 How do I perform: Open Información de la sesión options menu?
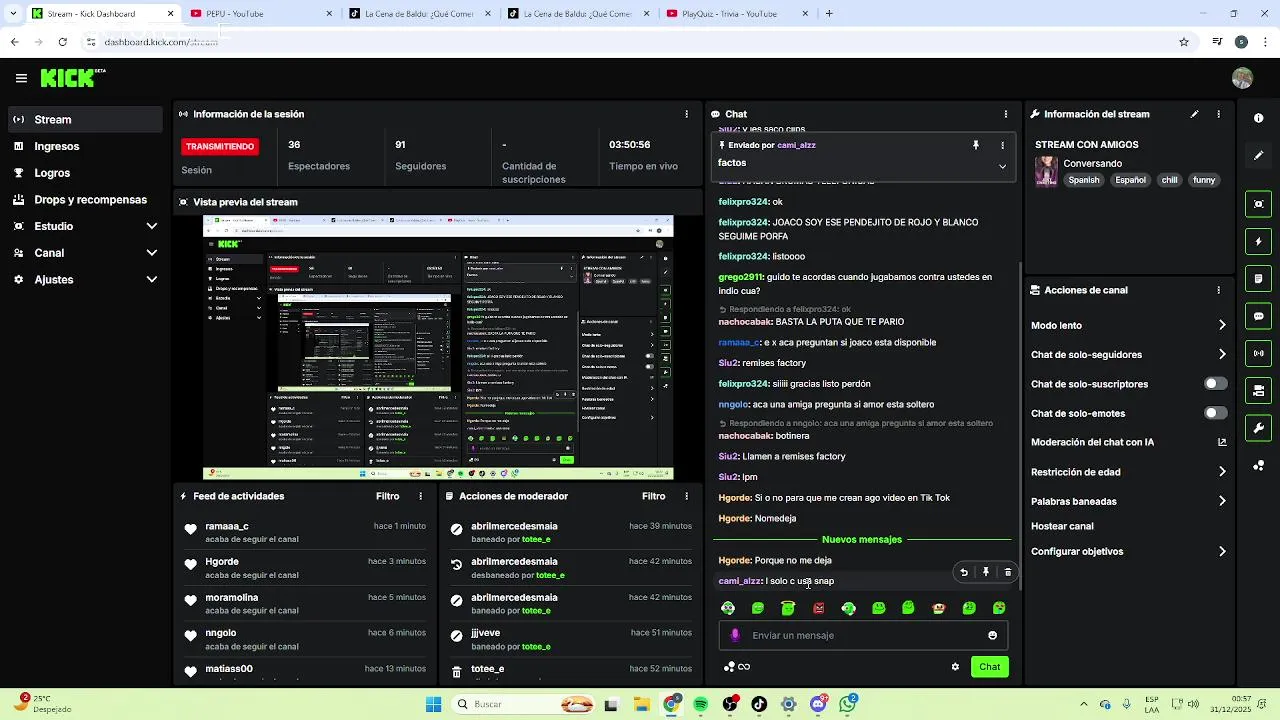686,114
